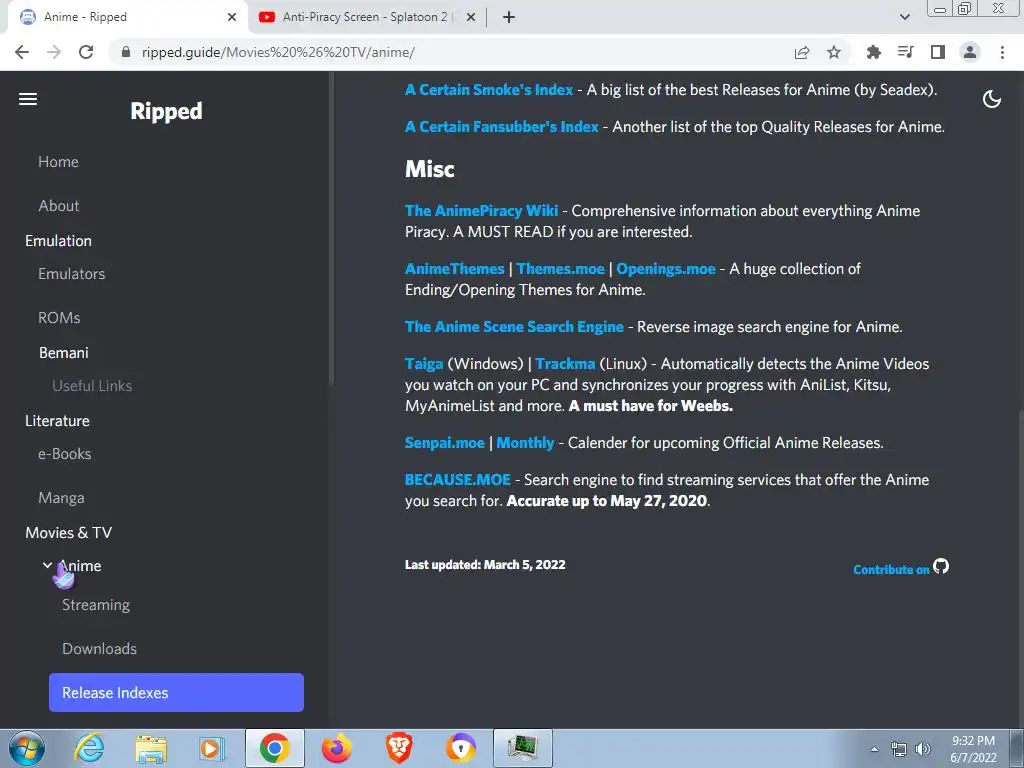
Task: Open the Extensions puzzle icon
Action: click(873, 52)
